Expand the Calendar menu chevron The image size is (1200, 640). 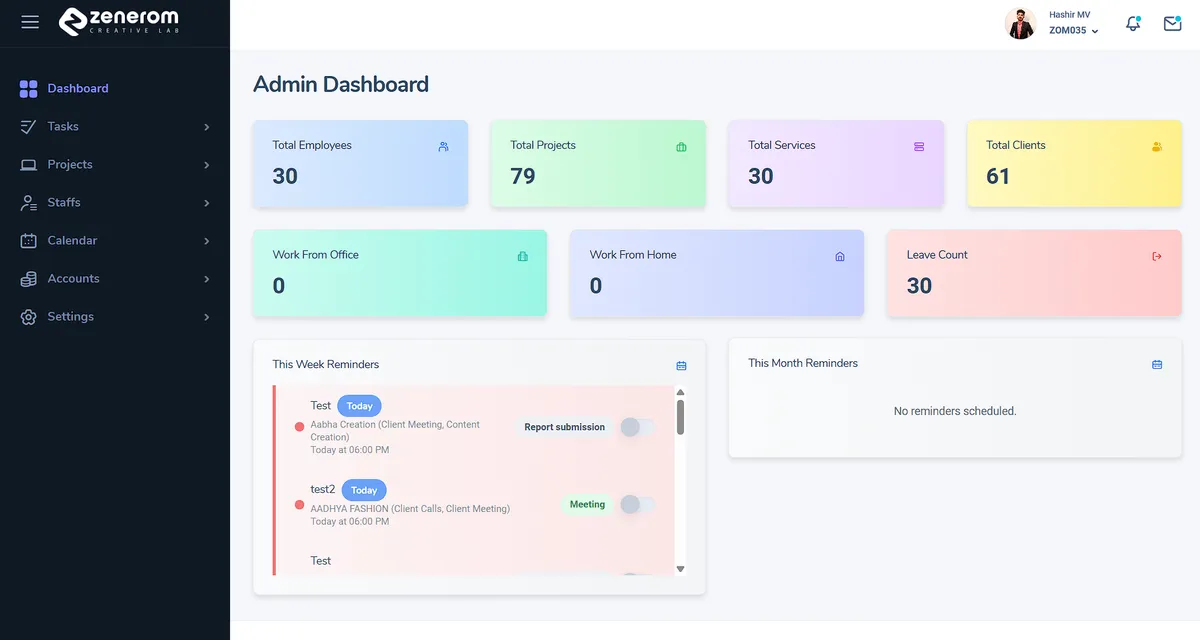(x=207, y=241)
